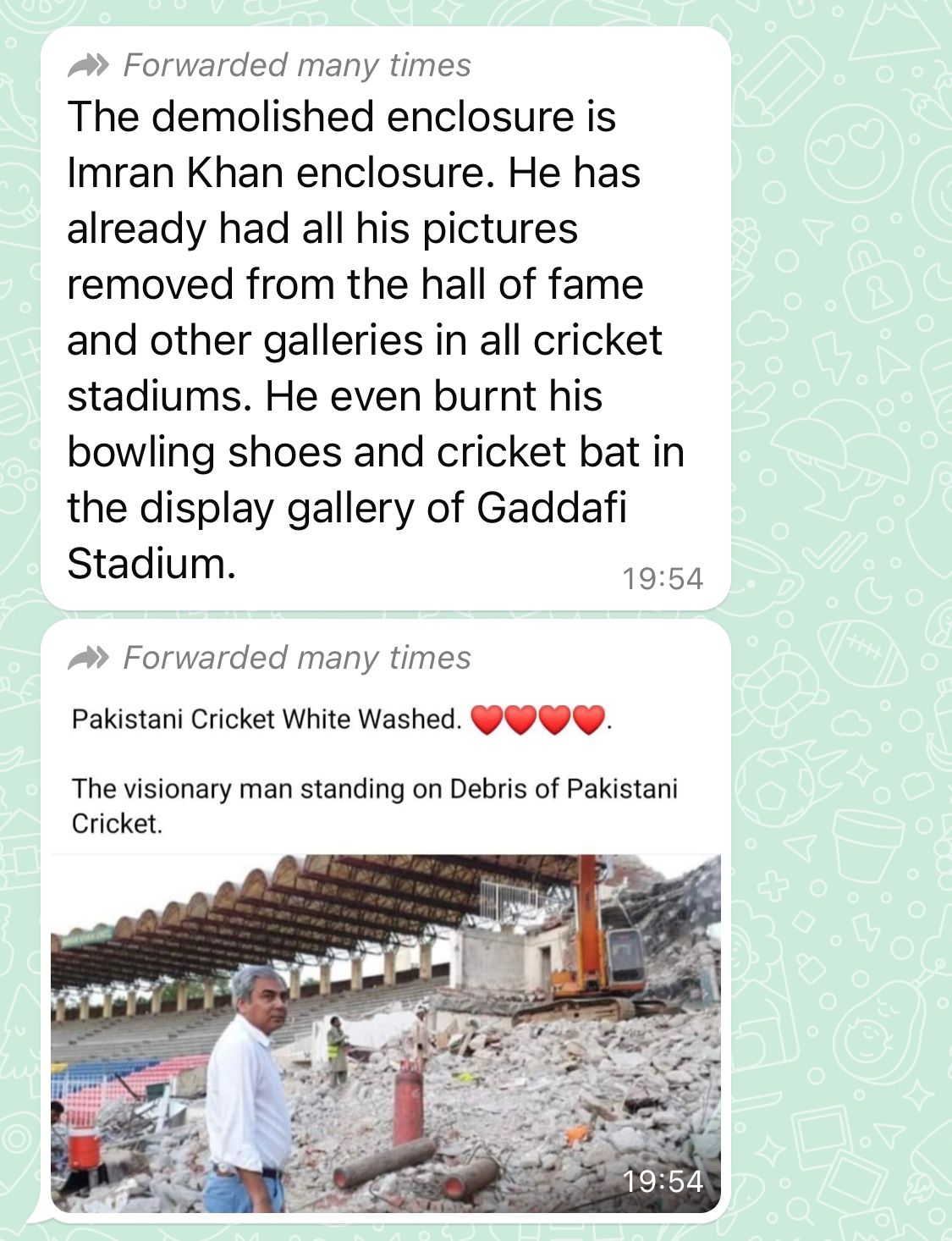The width and height of the screenshot is (952, 1241).
Task: Click the forwarded arrows icon above the photo message
Action: pyautogui.click(x=88, y=658)
